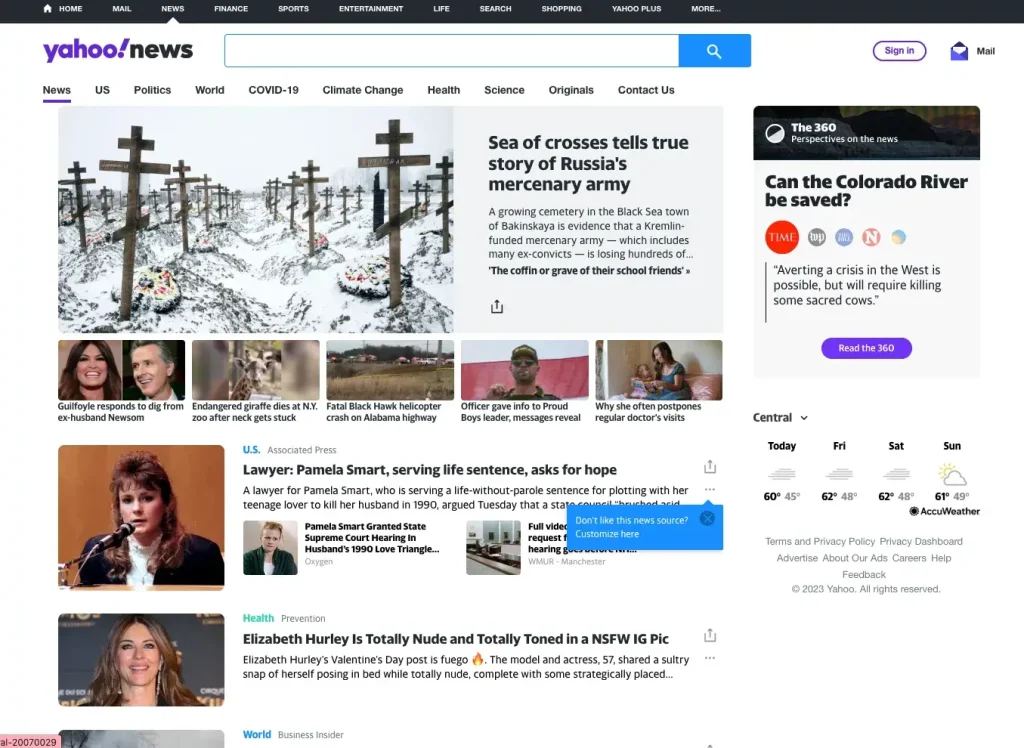Open the Careers footer link

click(909, 558)
